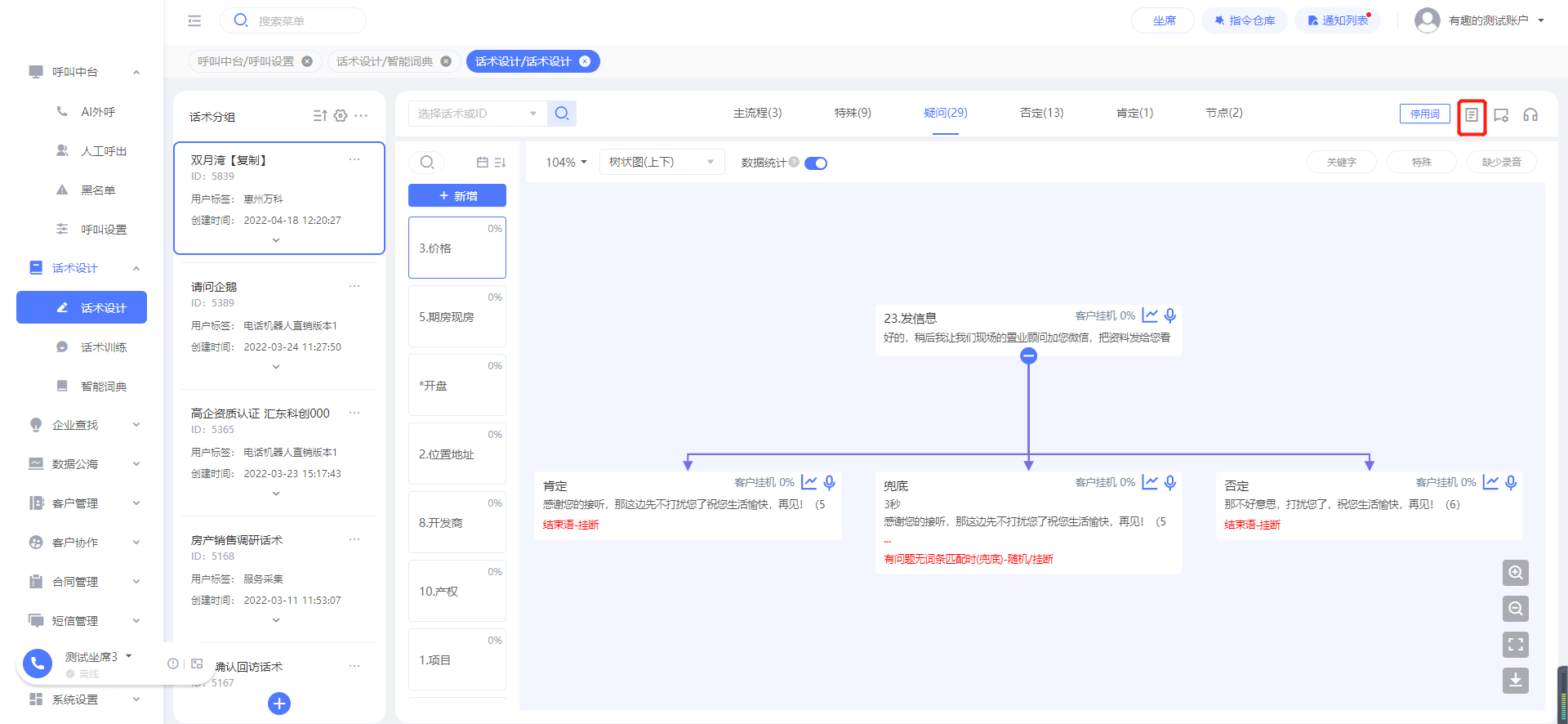Screen dimensions: 1568x724
Task: Click the search icon in question list panel
Action: [x=426, y=163]
